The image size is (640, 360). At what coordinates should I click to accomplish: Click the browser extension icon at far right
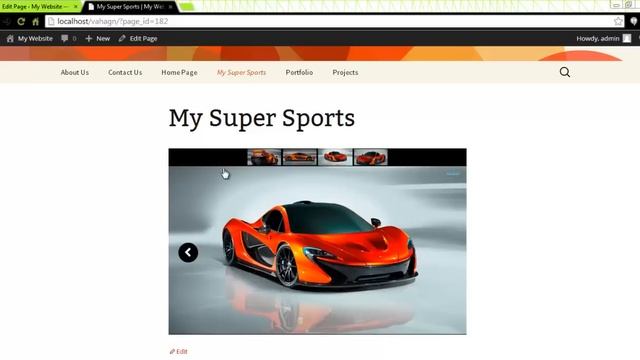click(634, 21)
